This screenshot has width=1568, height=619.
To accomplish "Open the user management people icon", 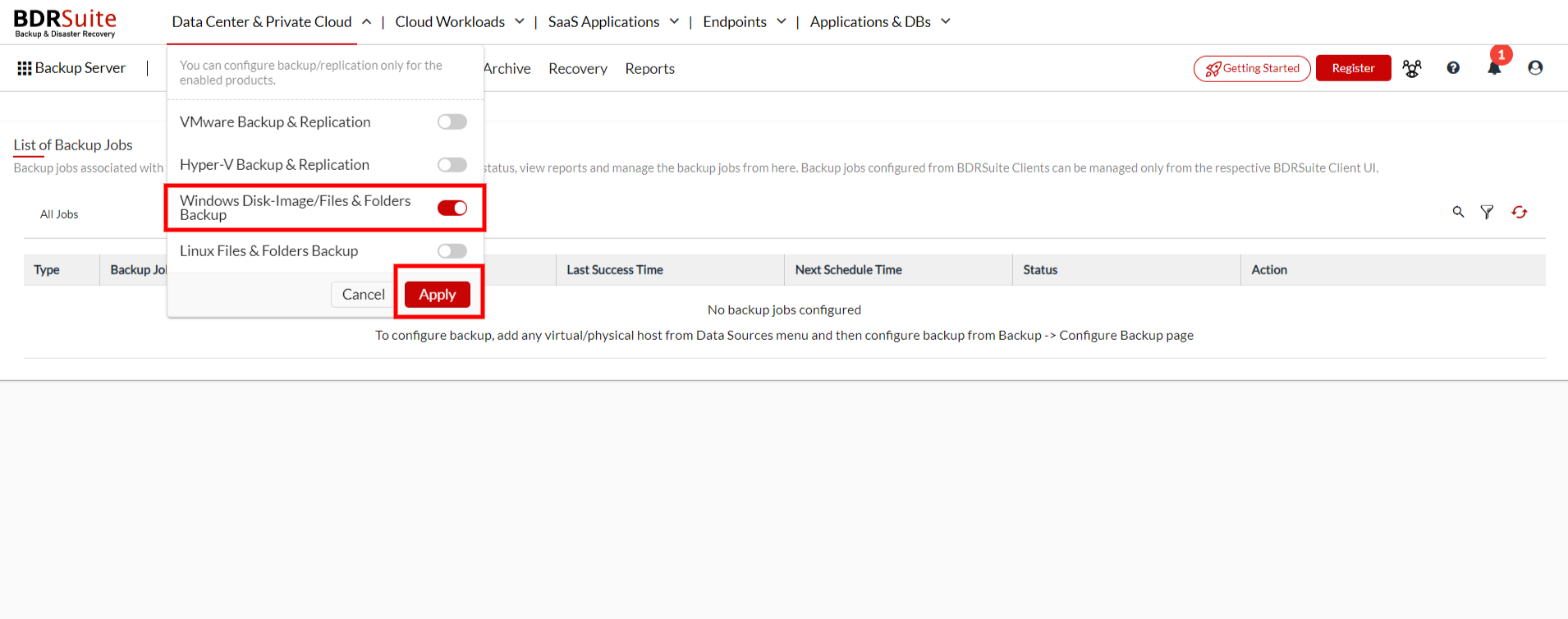I will 1412,68.
